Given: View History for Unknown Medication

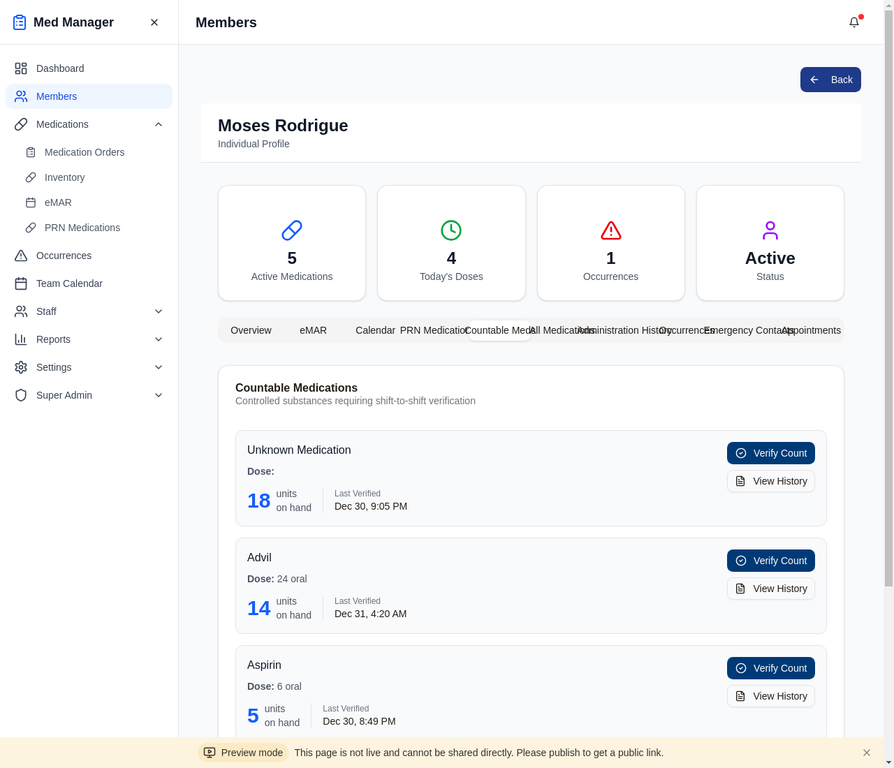Looking at the screenshot, I should click(x=770, y=481).
